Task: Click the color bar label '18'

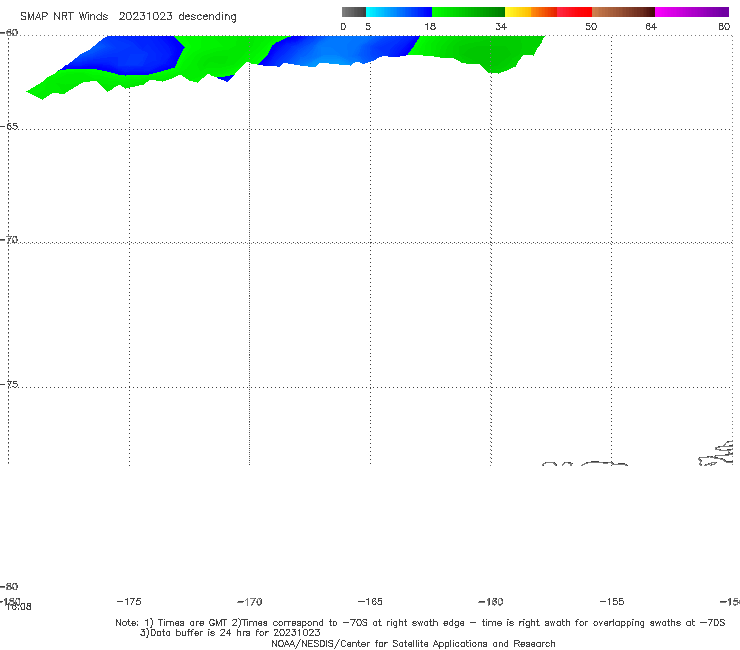Action: coord(430,26)
